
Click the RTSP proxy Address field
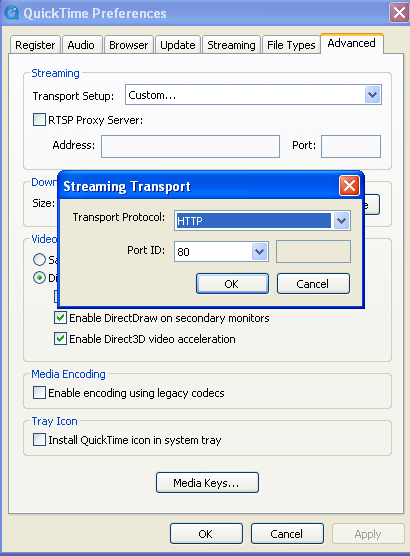point(190,146)
